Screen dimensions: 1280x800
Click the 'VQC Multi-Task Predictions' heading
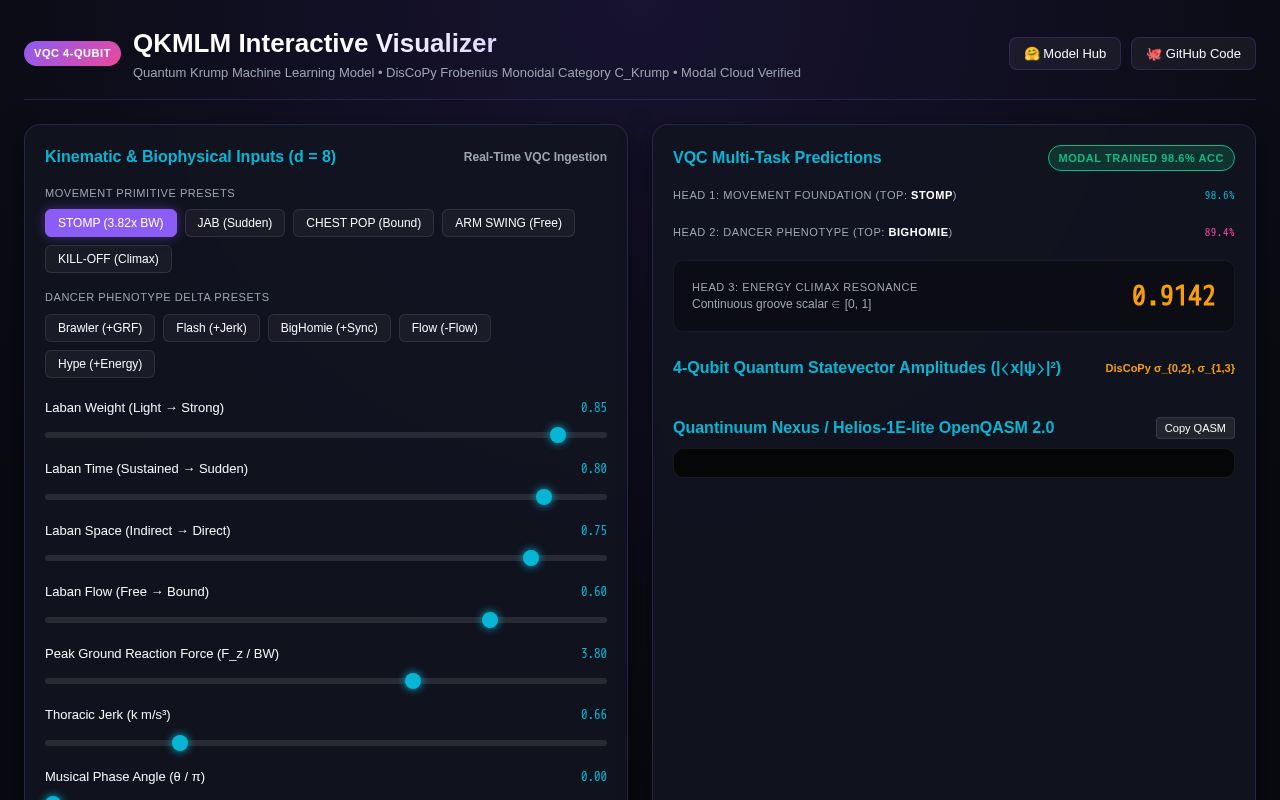coord(777,158)
